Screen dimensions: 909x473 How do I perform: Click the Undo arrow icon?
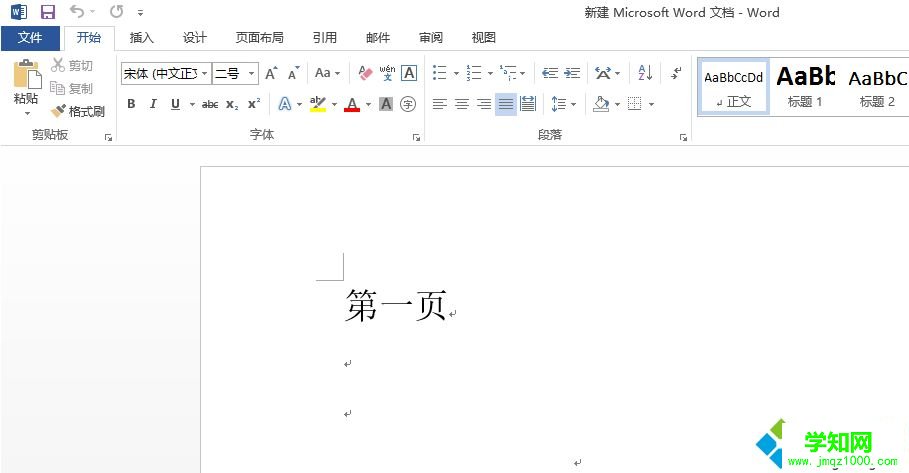point(77,11)
